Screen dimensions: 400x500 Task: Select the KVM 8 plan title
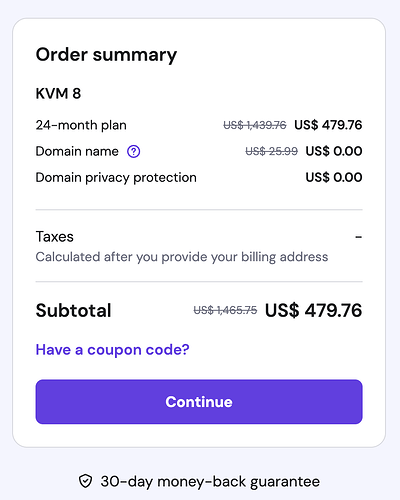(x=58, y=93)
